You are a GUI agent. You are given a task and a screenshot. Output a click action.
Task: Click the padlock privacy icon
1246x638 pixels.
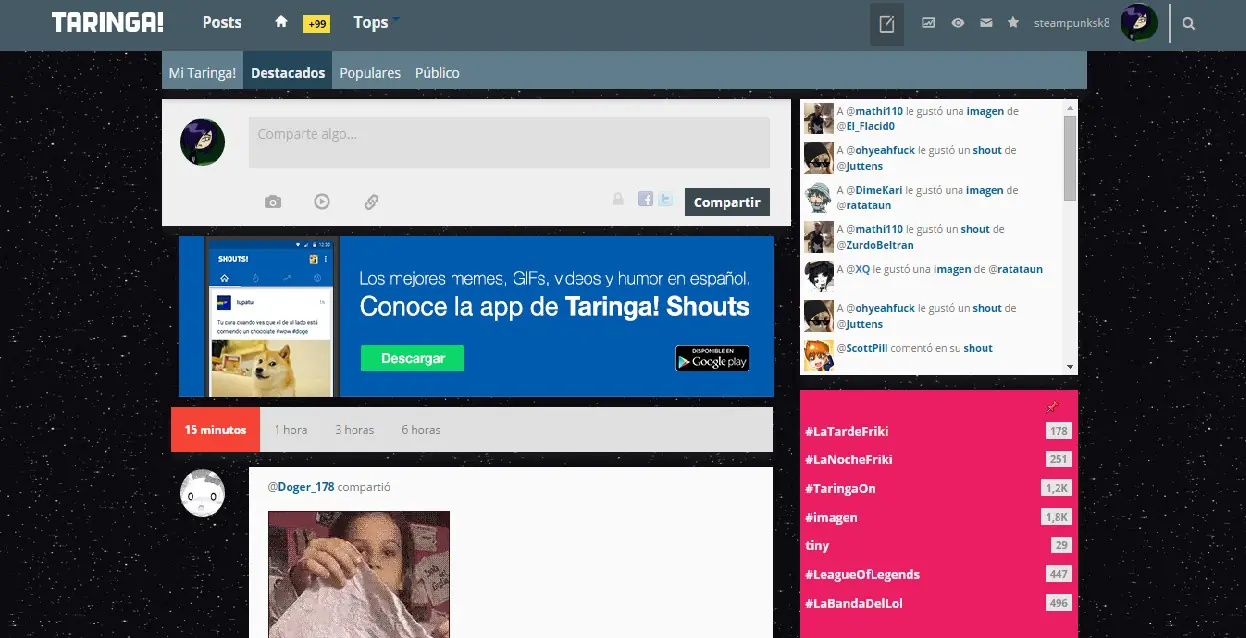pyautogui.click(x=619, y=199)
